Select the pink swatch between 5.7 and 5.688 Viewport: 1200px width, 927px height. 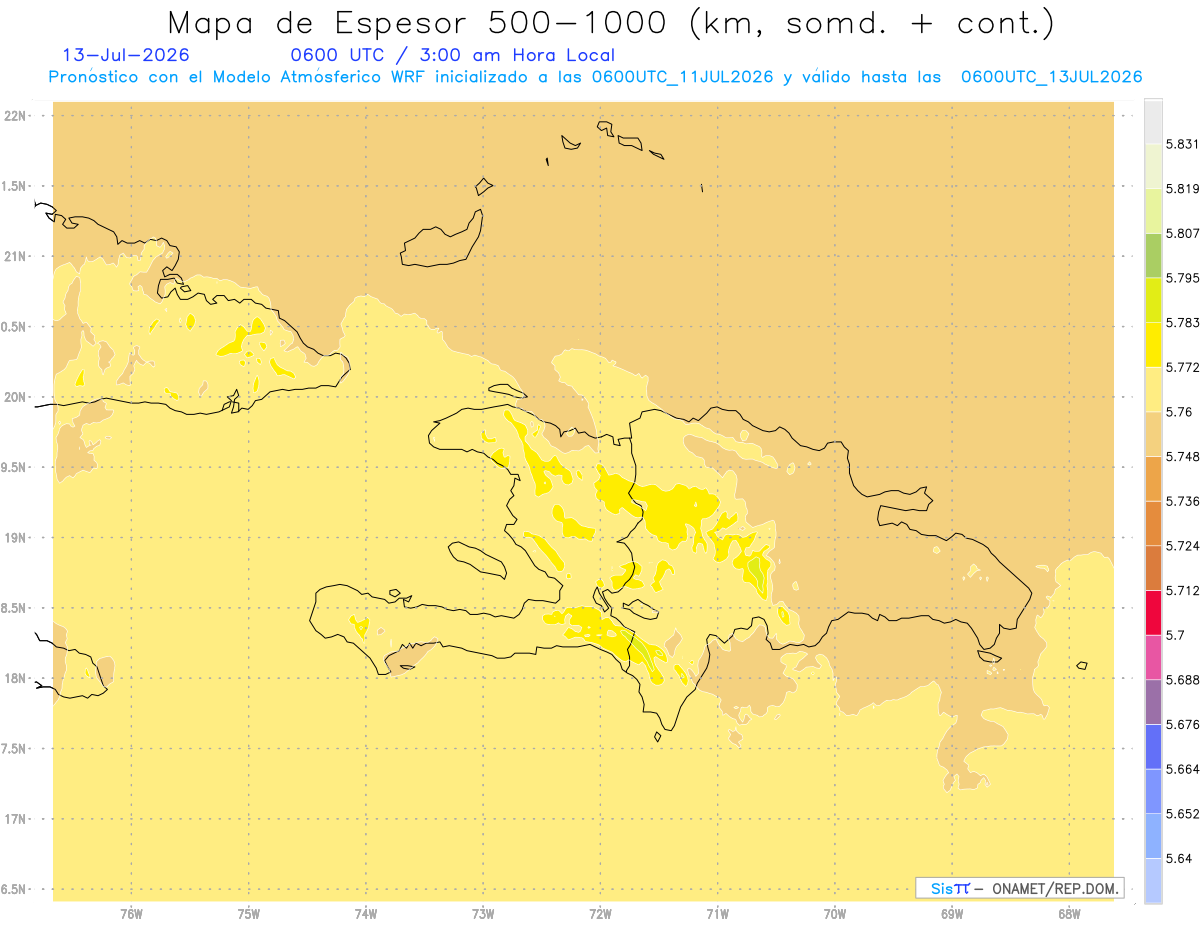(1153, 657)
